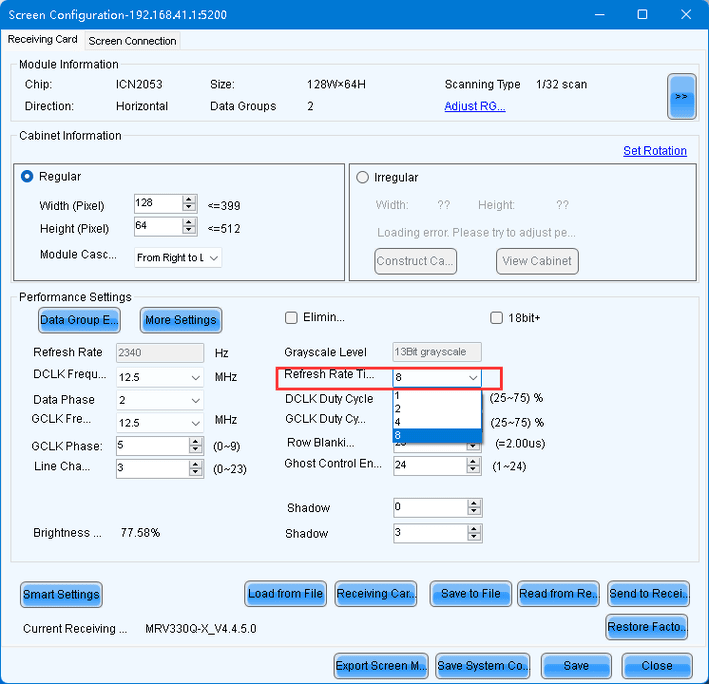709x684 pixels.
Task: Click Read from Re... button
Action: tap(558, 594)
